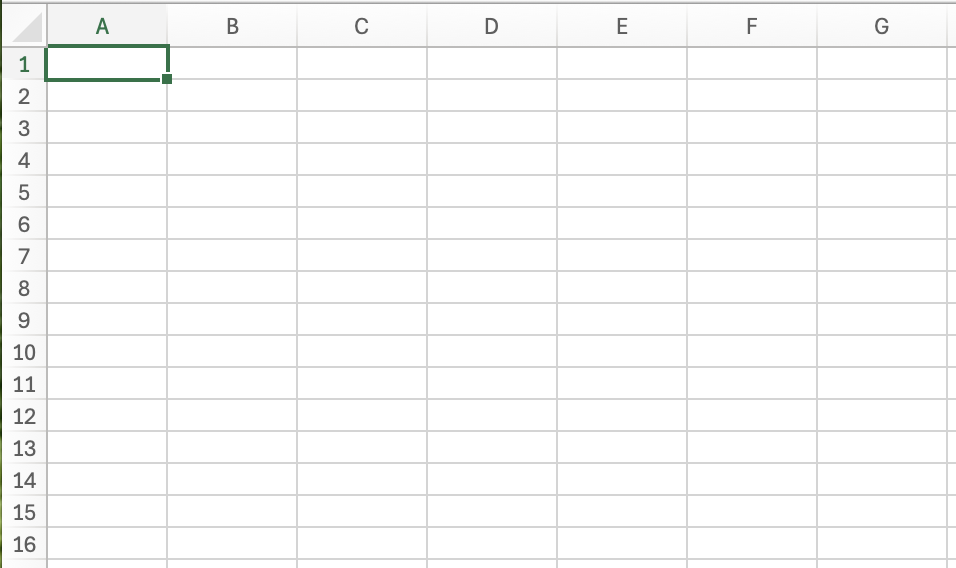Click the fill handle of cell A1
Image resolution: width=956 pixels, height=568 pixels.
point(166,78)
